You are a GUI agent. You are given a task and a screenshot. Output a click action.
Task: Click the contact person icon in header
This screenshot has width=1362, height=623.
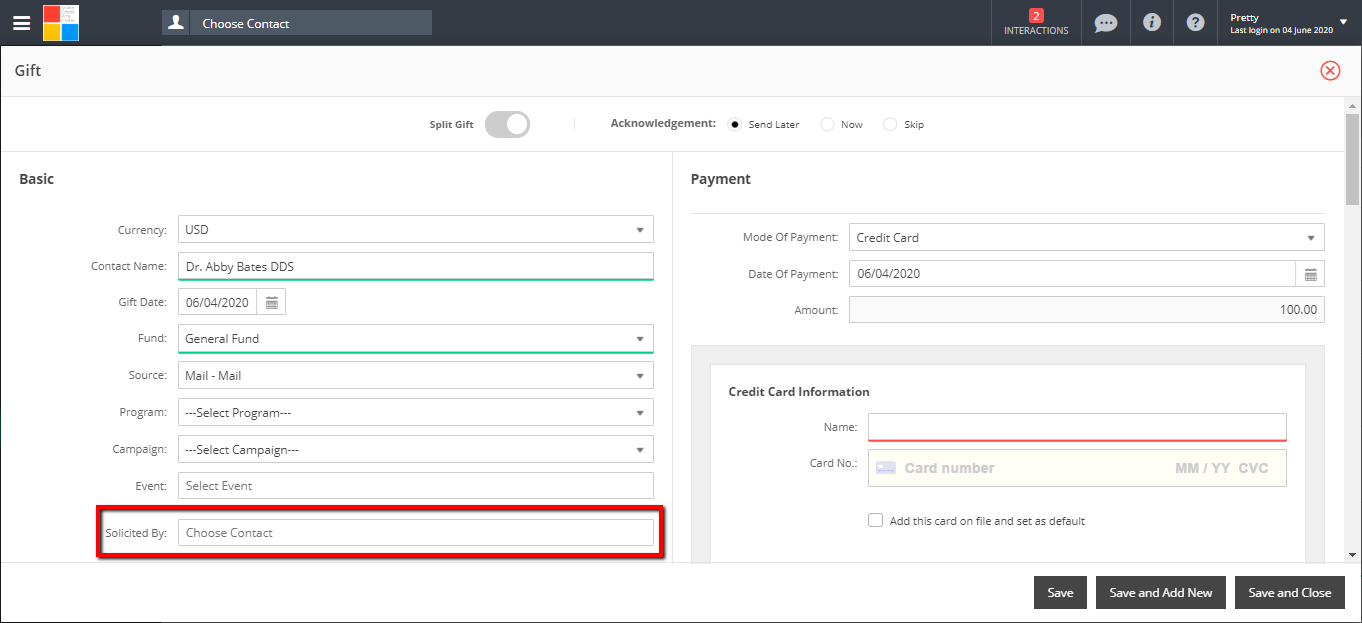(x=176, y=22)
